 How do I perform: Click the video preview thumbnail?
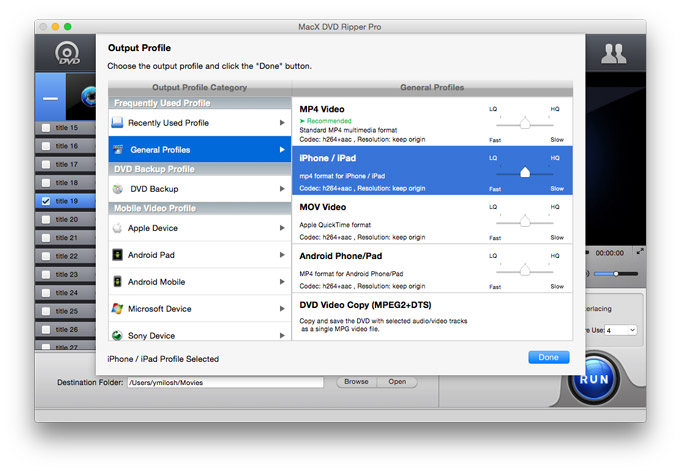[x=81, y=97]
